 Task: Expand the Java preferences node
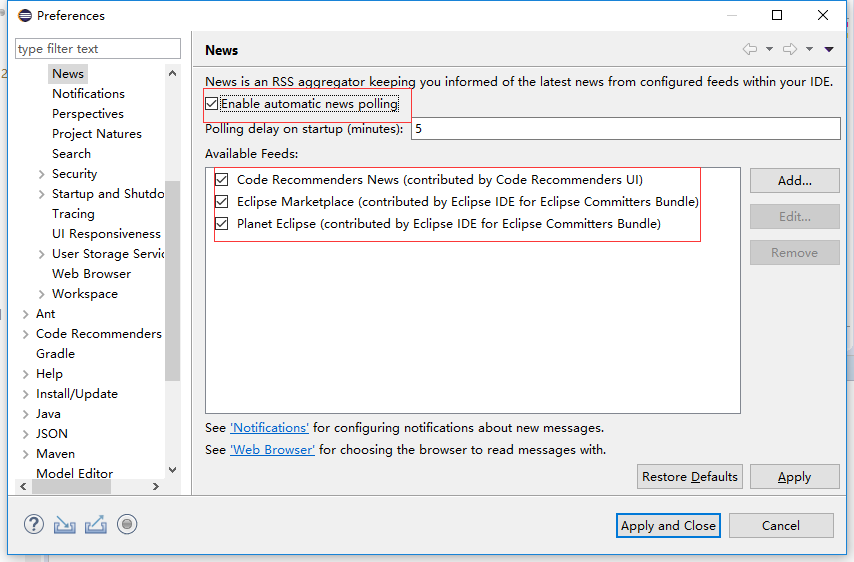[x=25, y=414]
